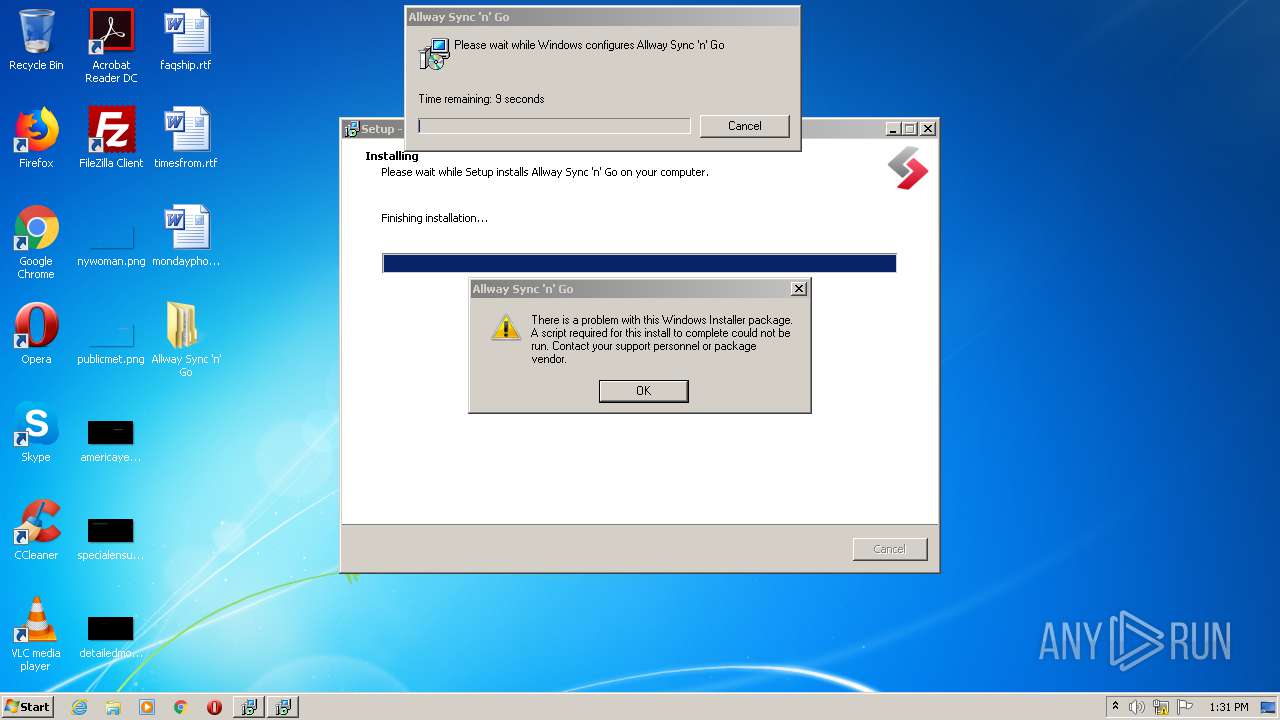Launch Chrome from the taskbar
This screenshot has height=720, width=1280.
point(180,707)
